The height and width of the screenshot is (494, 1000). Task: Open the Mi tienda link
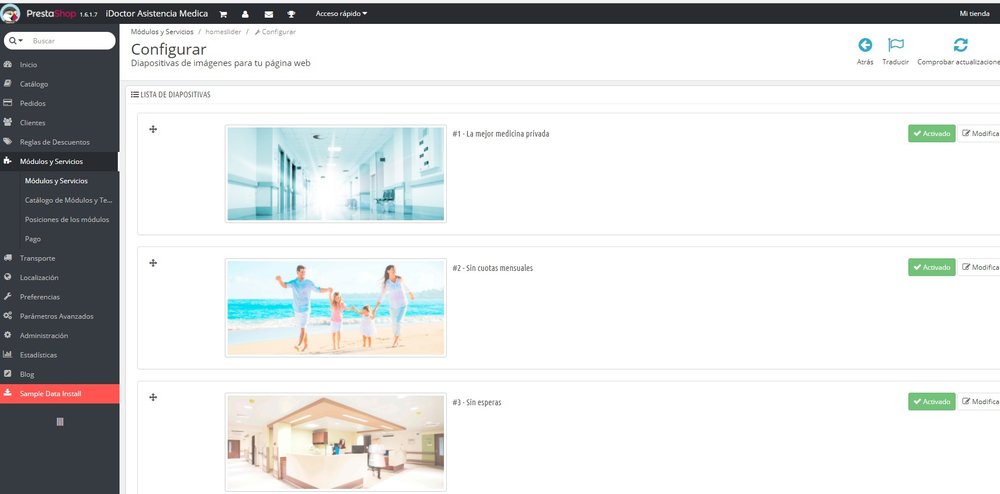tap(974, 13)
